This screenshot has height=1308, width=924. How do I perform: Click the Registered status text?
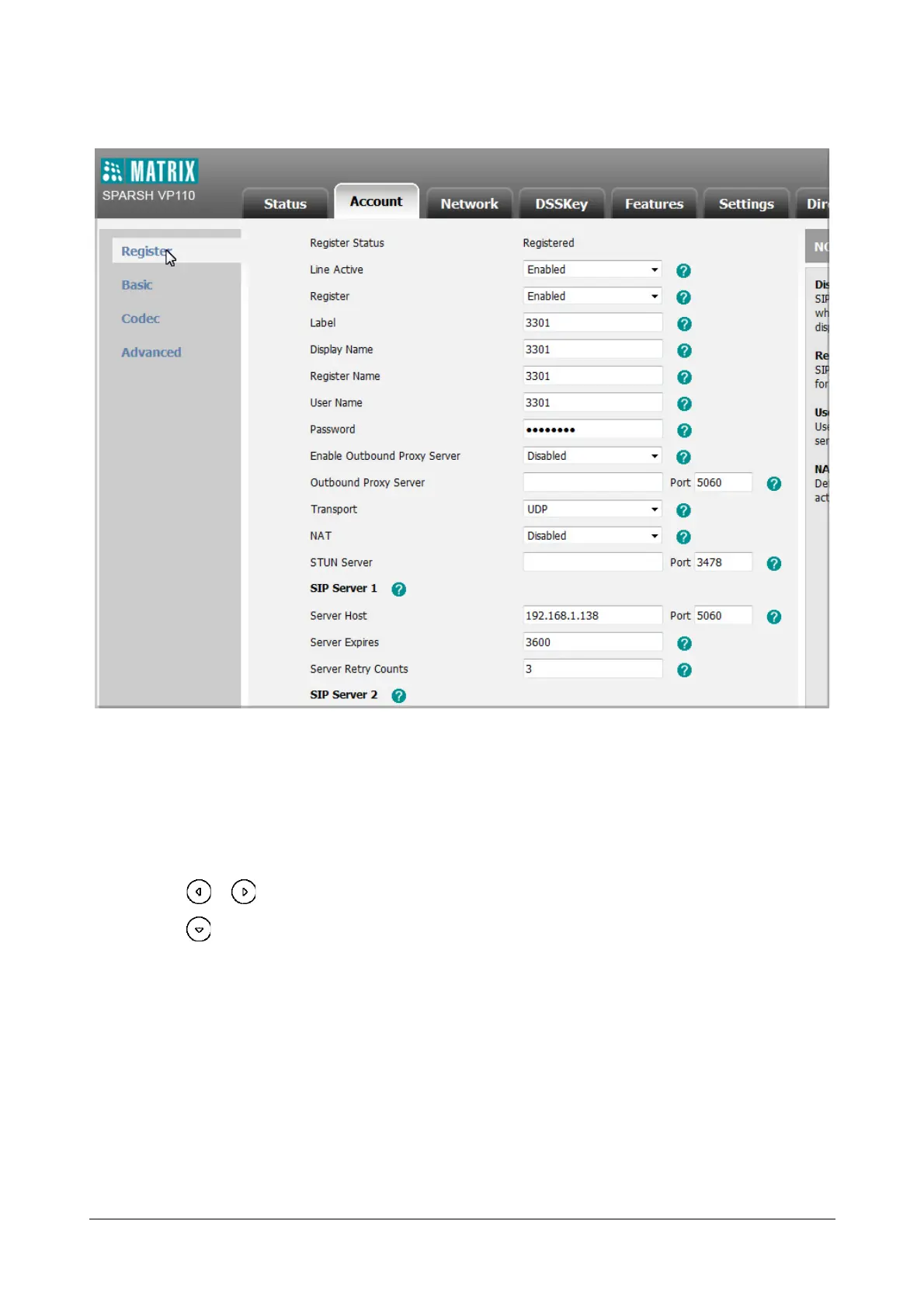(x=548, y=243)
